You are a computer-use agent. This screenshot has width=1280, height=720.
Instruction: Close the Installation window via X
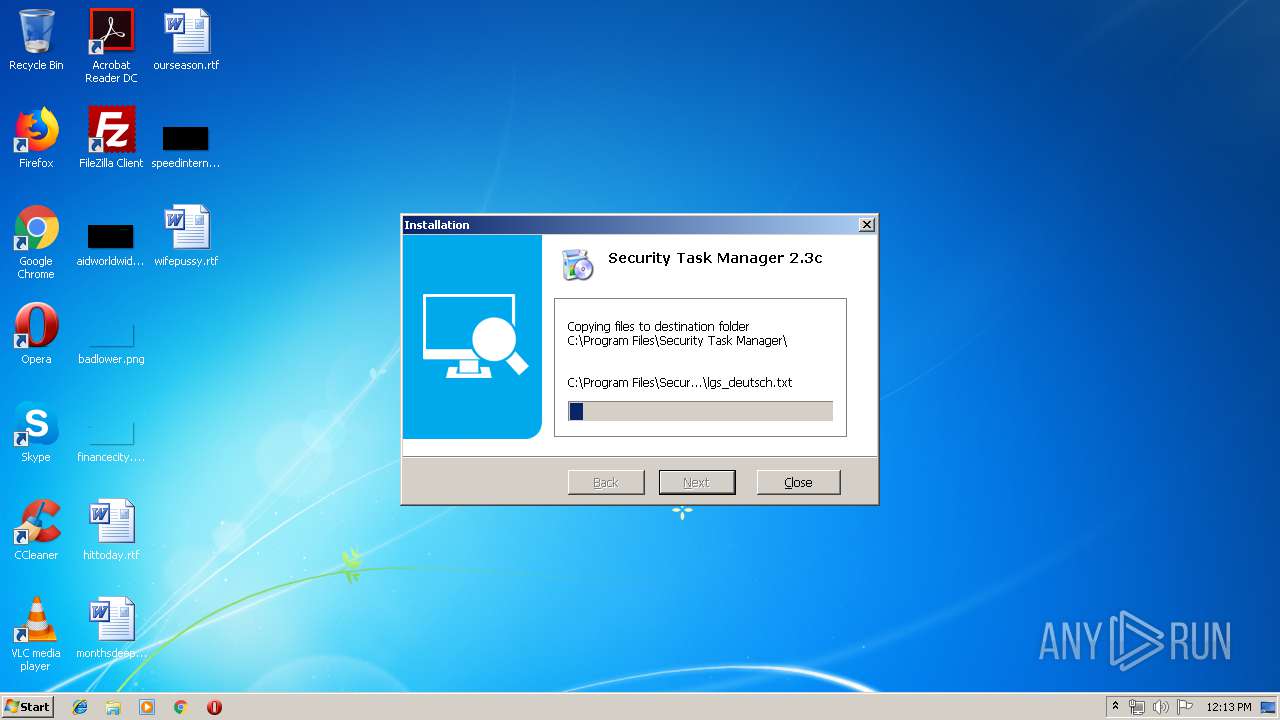click(867, 225)
